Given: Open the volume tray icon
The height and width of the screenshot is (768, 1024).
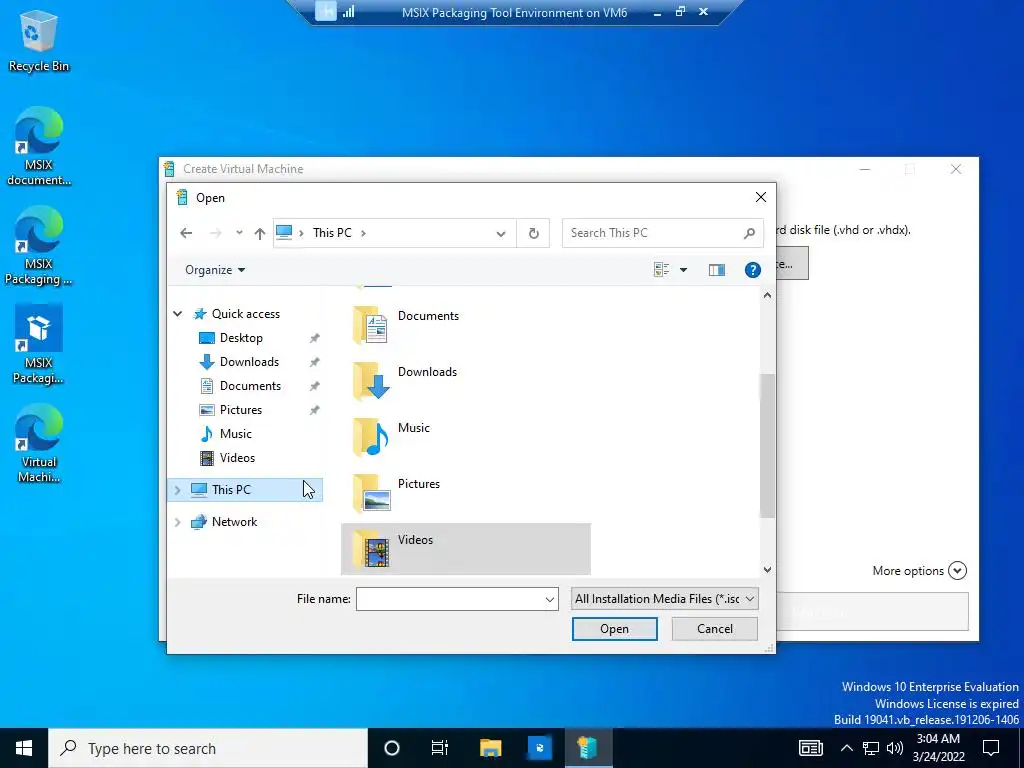Looking at the screenshot, I should click(x=895, y=748).
